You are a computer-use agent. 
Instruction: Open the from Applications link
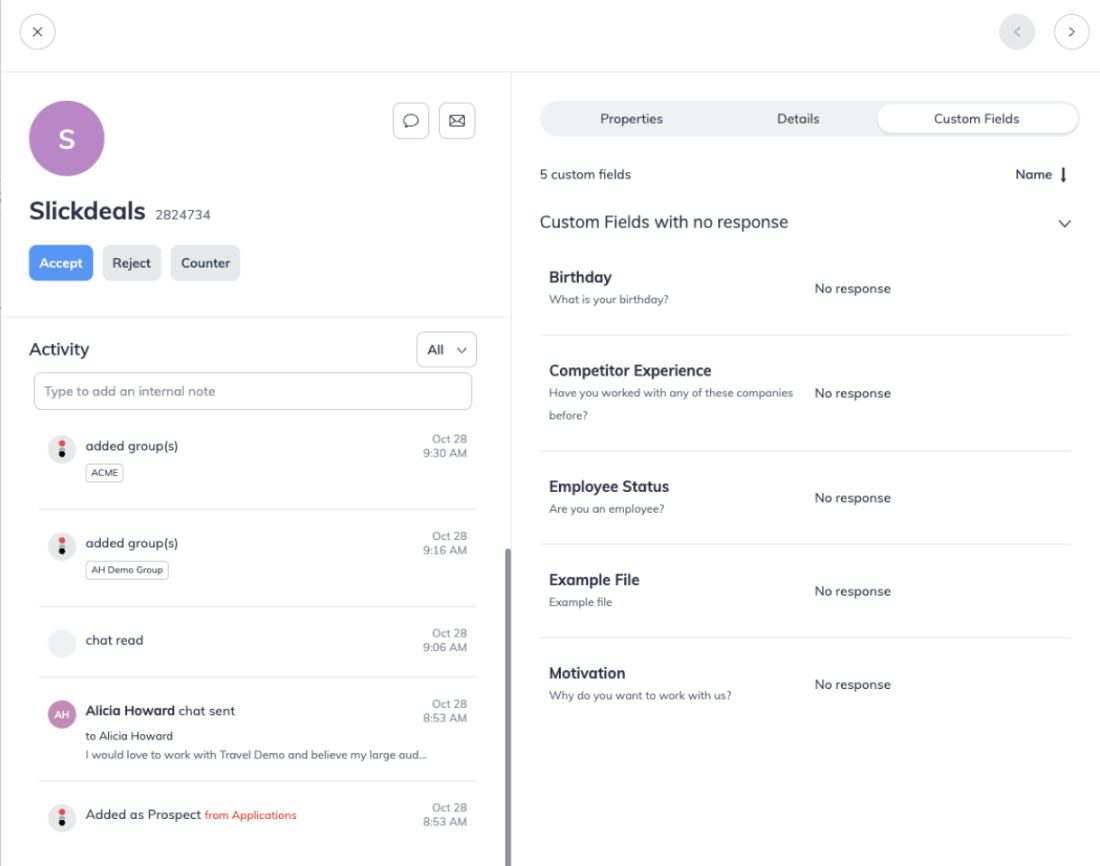point(250,815)
